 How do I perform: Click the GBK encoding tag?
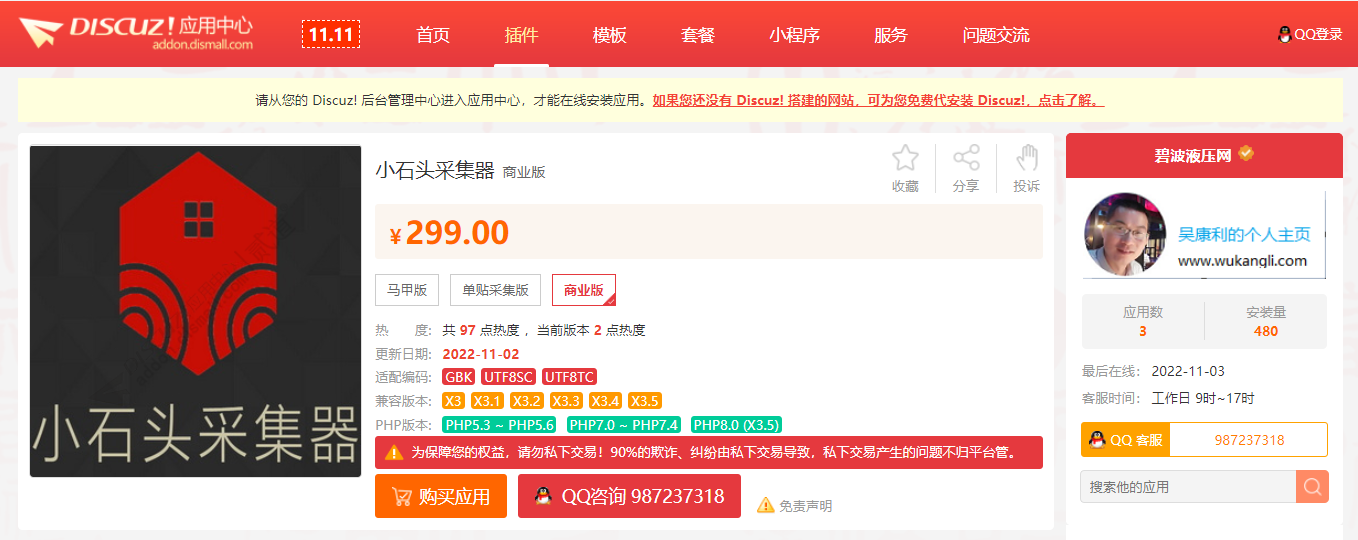point(459,377)
